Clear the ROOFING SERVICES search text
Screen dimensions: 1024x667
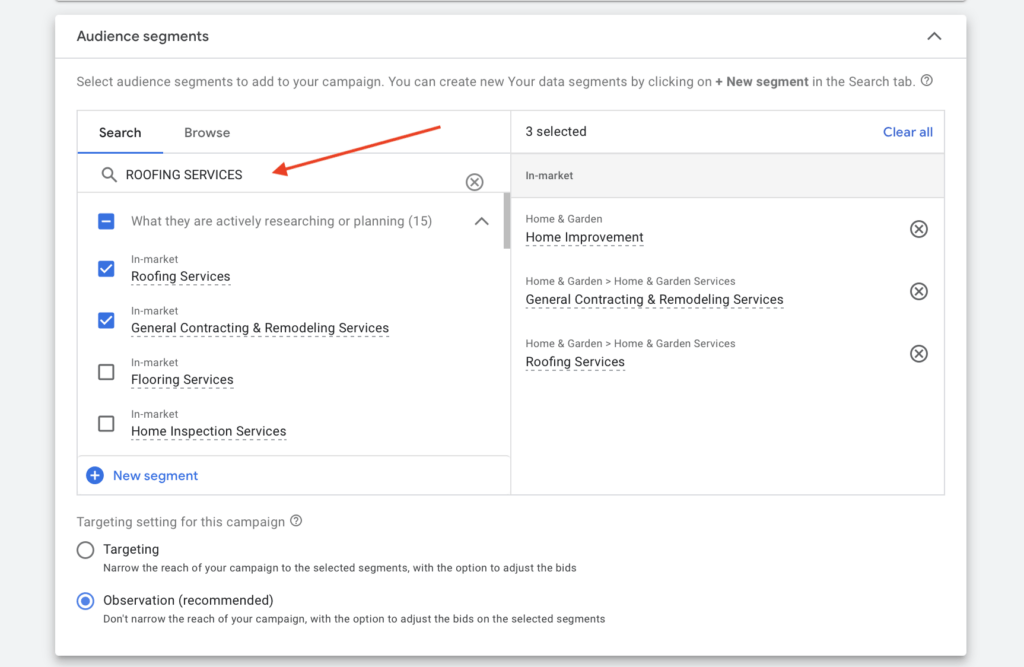click(x=474, y=182)
